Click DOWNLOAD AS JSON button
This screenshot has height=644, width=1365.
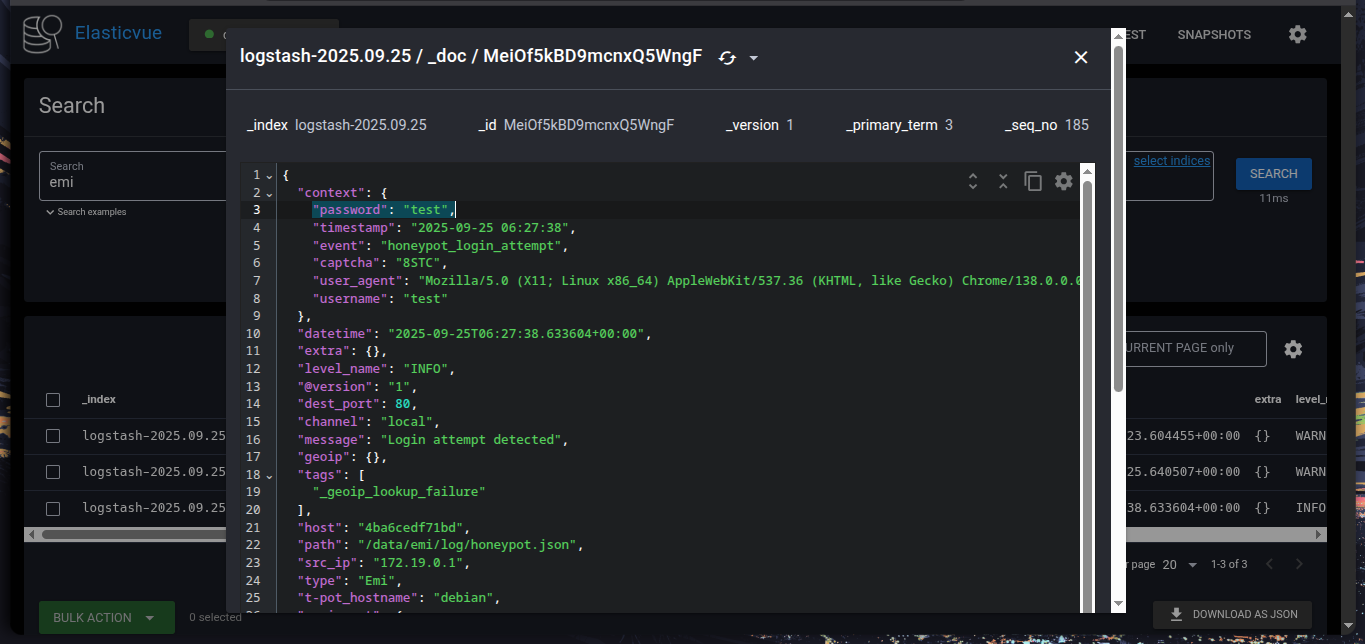(1232, 614)
